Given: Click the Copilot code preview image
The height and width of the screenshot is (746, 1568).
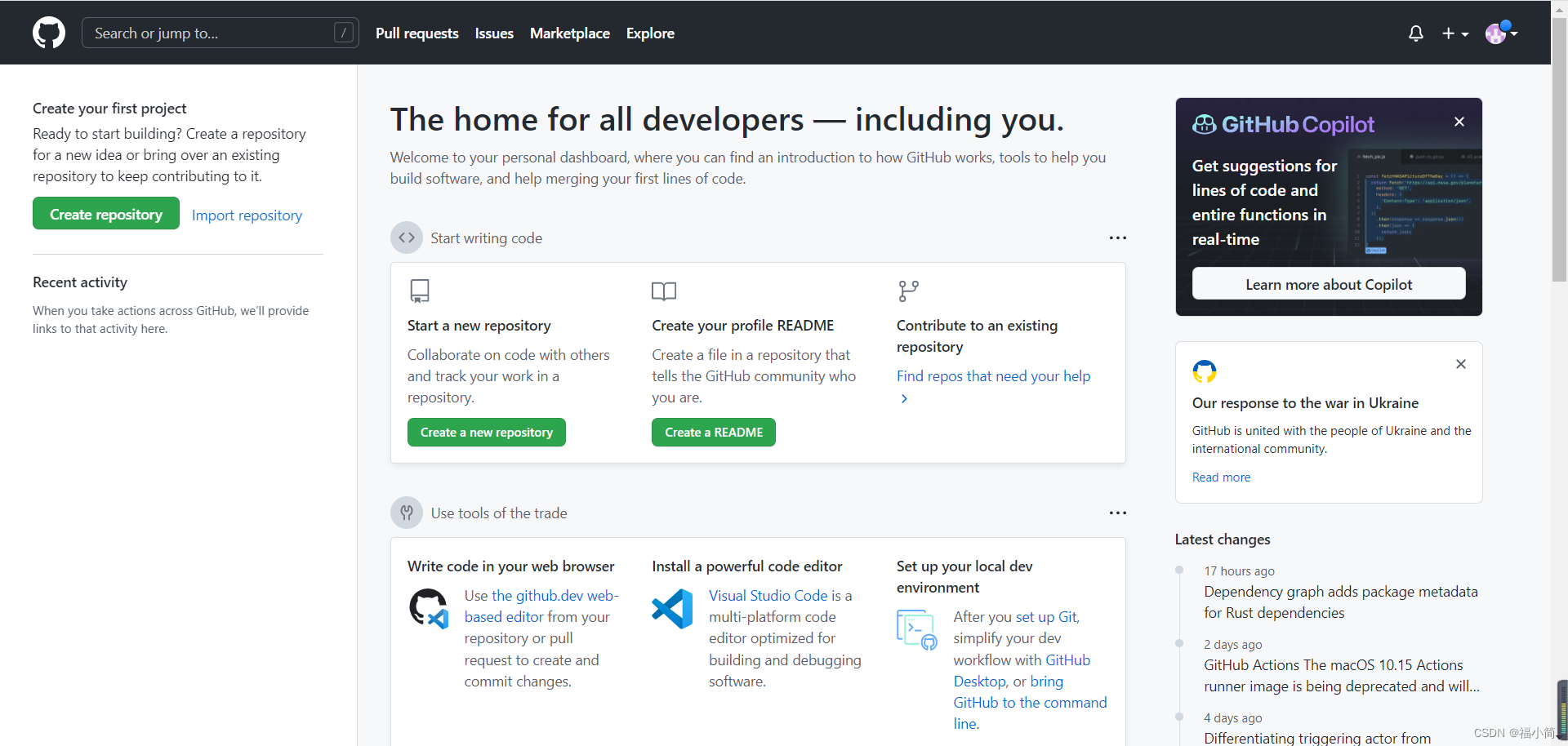Looking at the screenshot, I should tap(1414, 204).
